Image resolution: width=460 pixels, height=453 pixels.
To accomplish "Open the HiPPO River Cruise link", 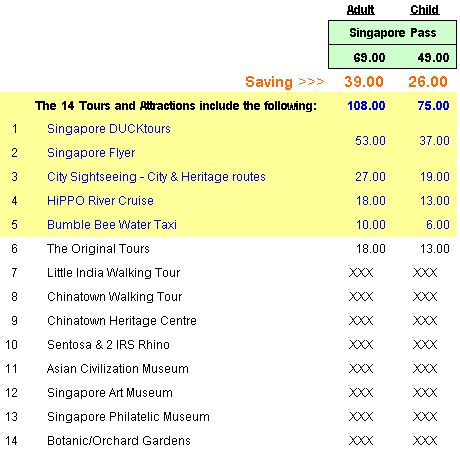I will pos(100,201).
